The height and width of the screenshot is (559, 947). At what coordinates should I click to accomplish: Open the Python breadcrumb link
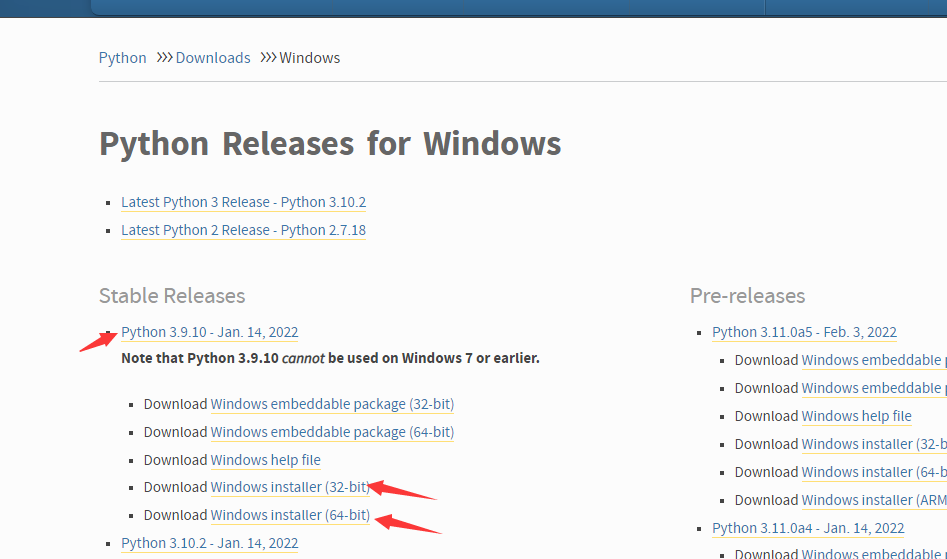pos(123,58)
